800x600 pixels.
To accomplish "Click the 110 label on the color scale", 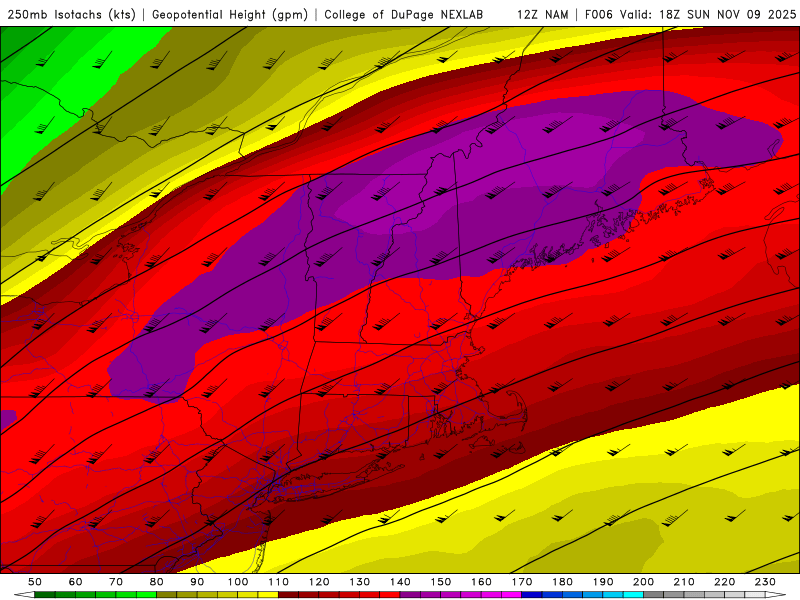I will (x=279, y=582).
